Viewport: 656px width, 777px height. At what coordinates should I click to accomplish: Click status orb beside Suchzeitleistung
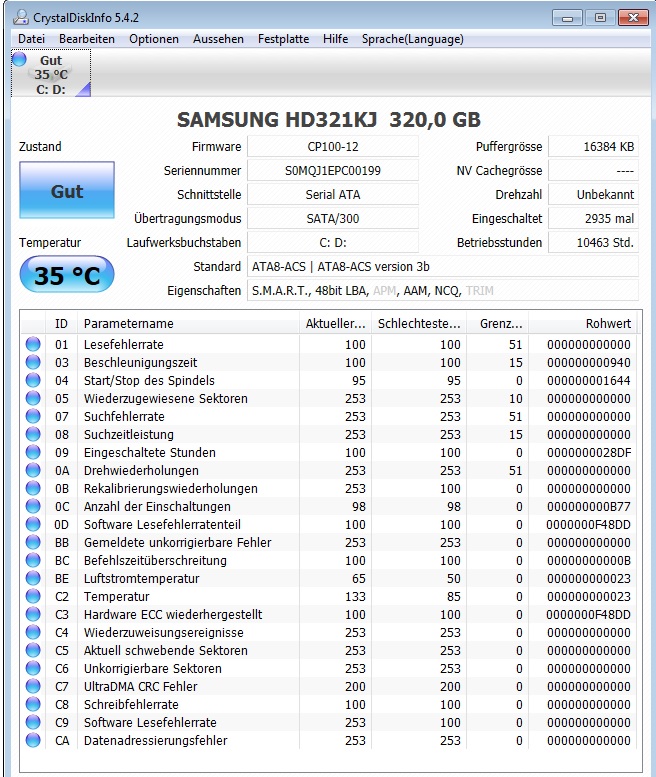[x=33, y=434]
